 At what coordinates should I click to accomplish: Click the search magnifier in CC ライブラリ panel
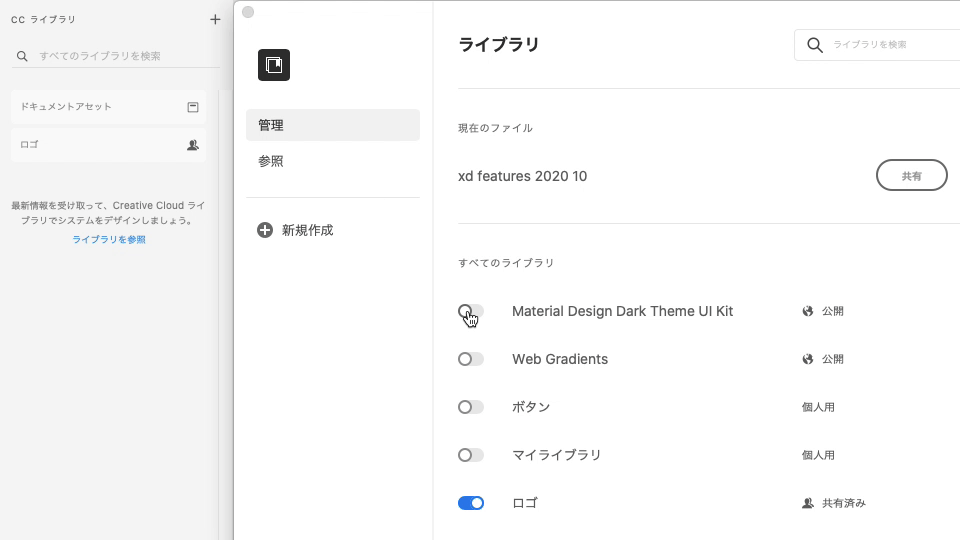tap(22, 56)
